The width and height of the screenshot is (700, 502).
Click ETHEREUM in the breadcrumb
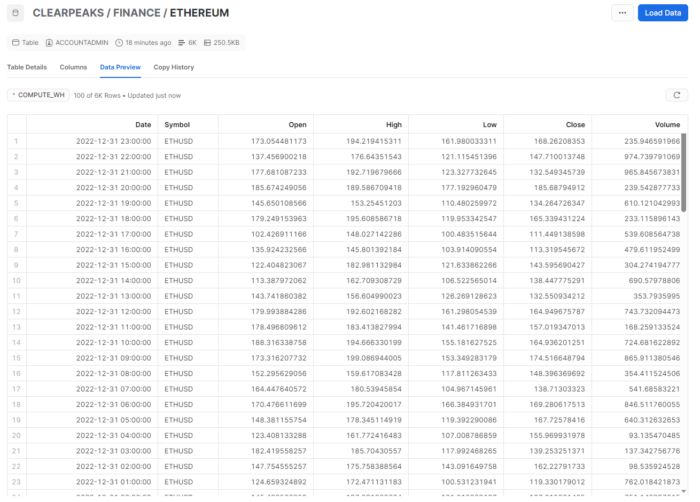tap(199, 13)
